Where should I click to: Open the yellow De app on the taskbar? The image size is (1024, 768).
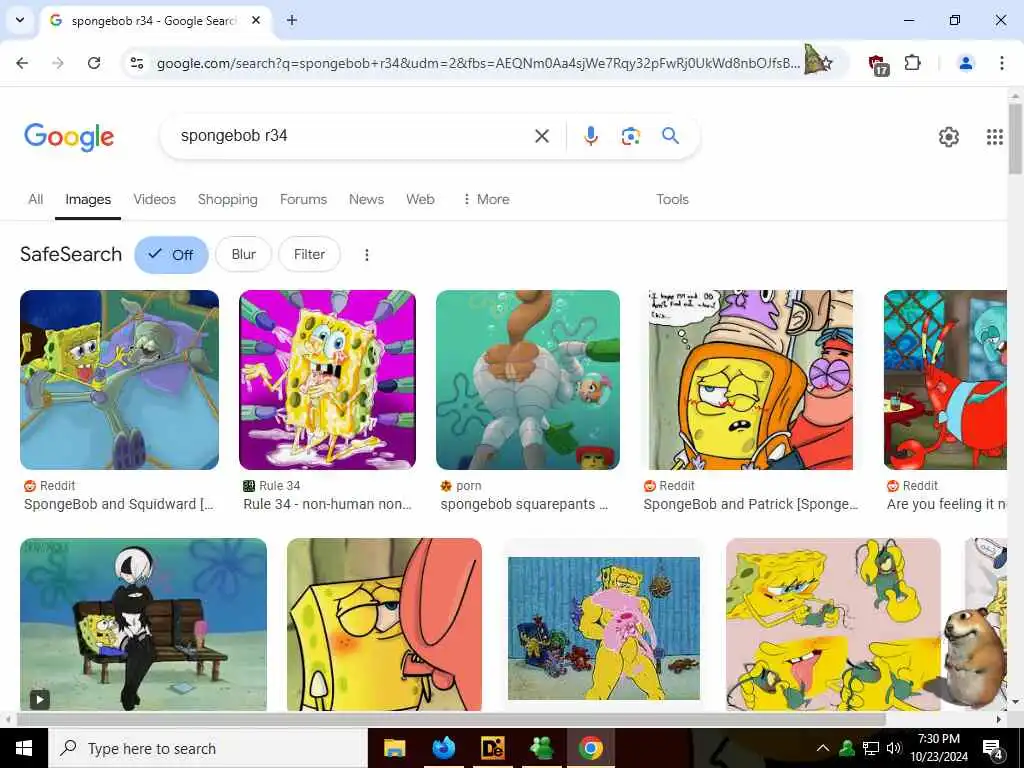tap(492, 748)
